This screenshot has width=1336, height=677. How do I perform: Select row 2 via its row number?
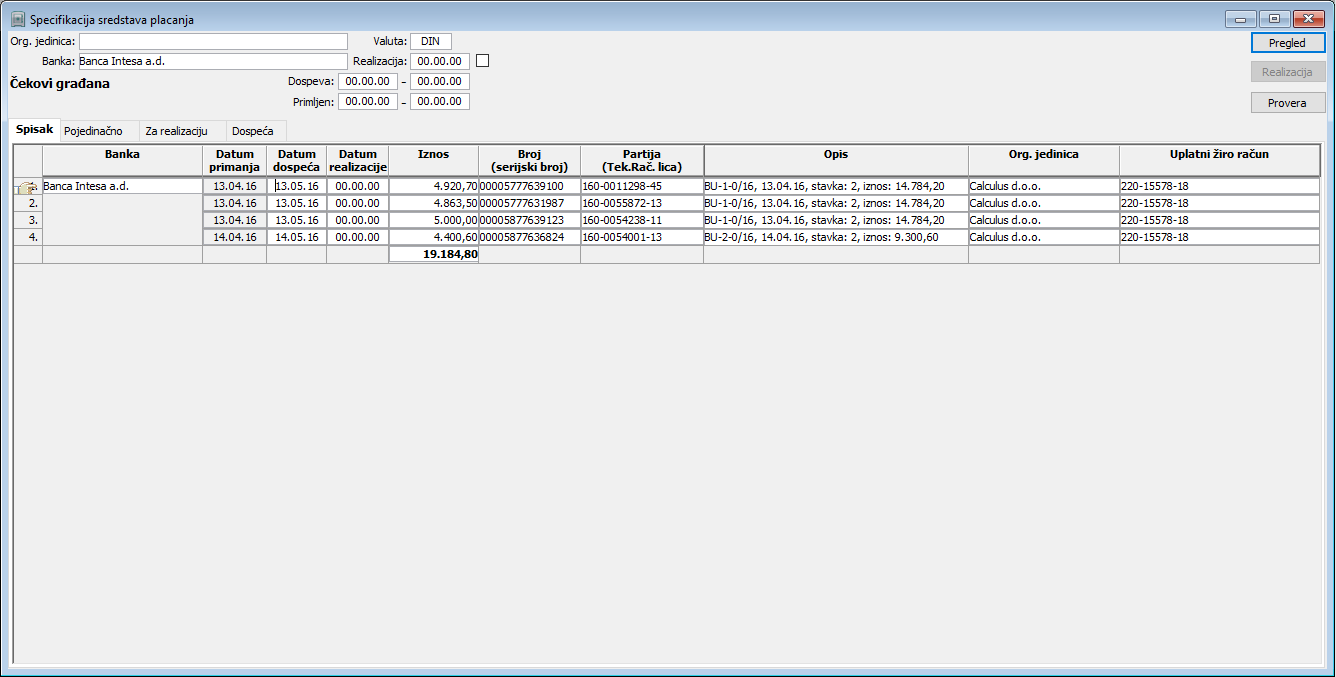[x=27, y=203]
